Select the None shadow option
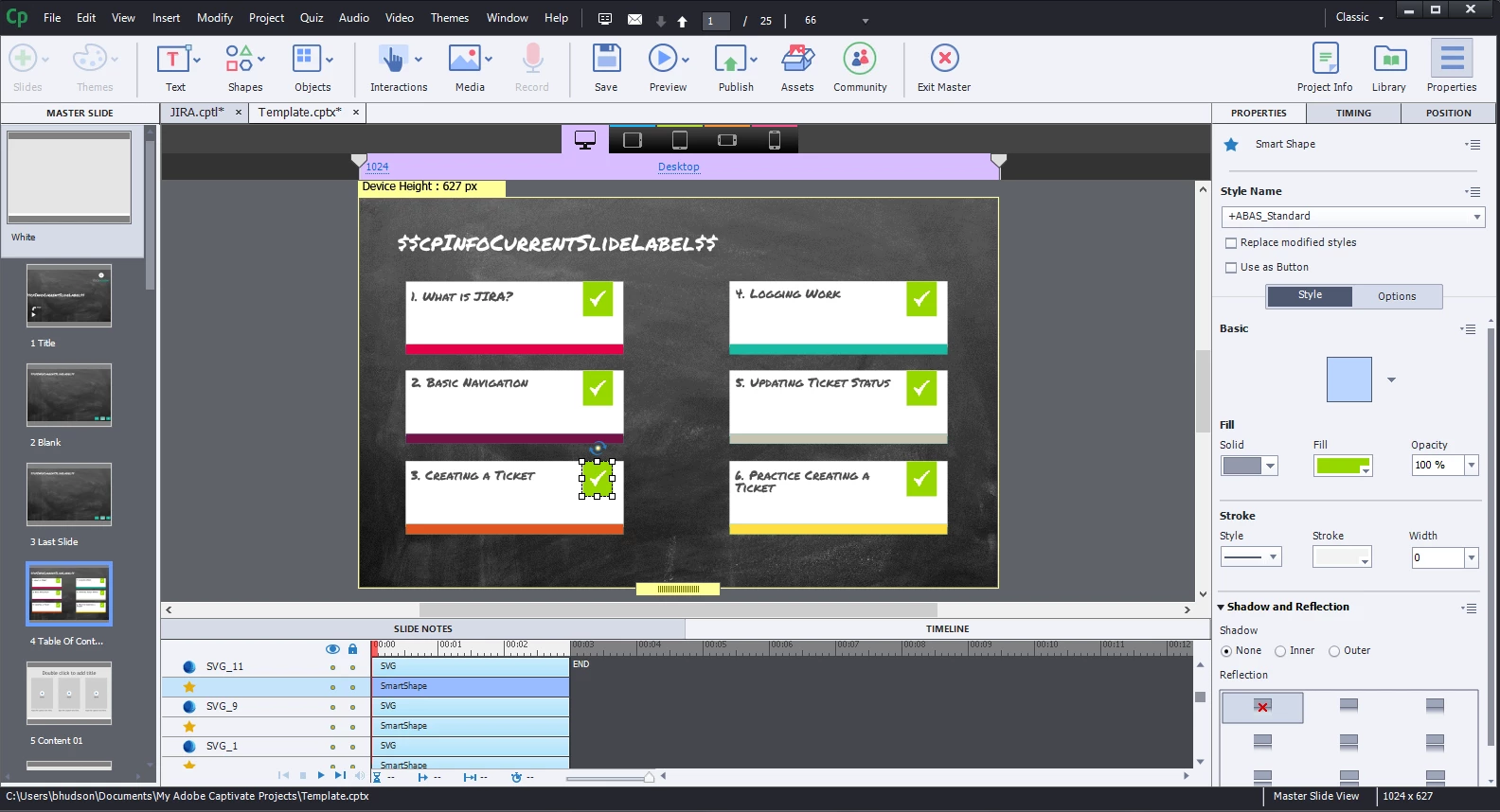1500x812 pixels. (x=1226, y=651)
